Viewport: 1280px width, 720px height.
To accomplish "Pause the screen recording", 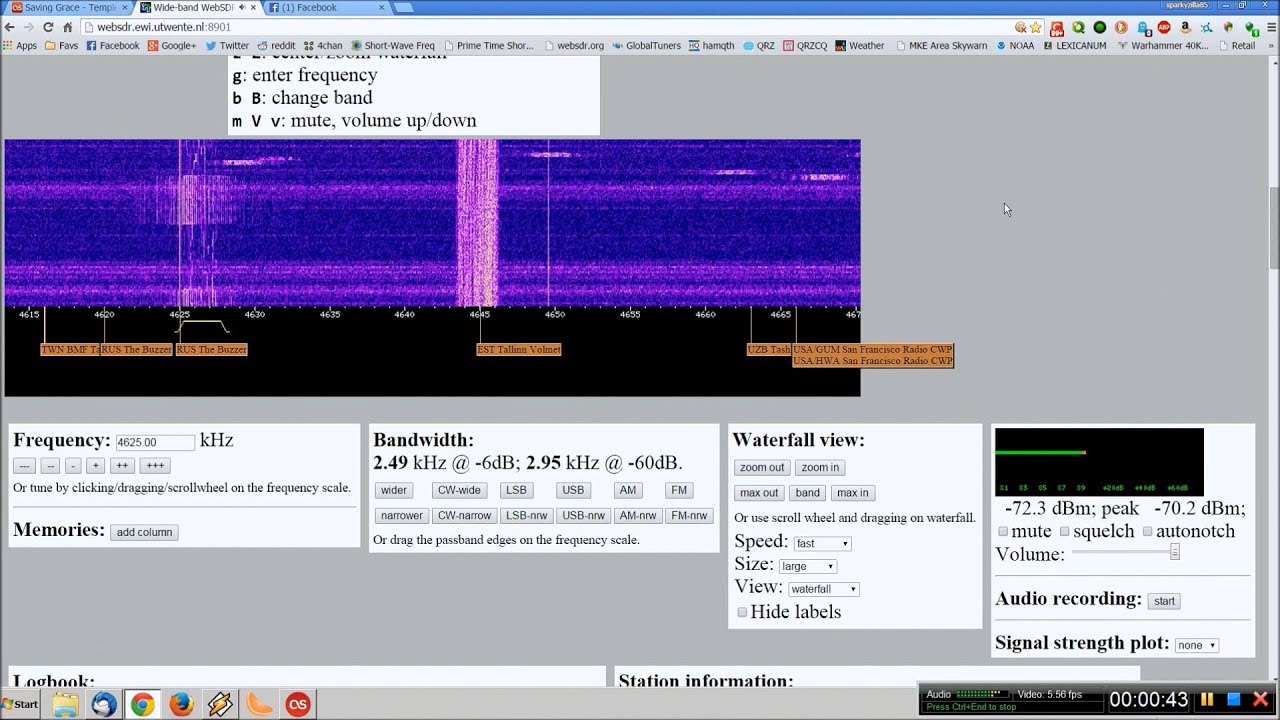I will click(1207, 699).
